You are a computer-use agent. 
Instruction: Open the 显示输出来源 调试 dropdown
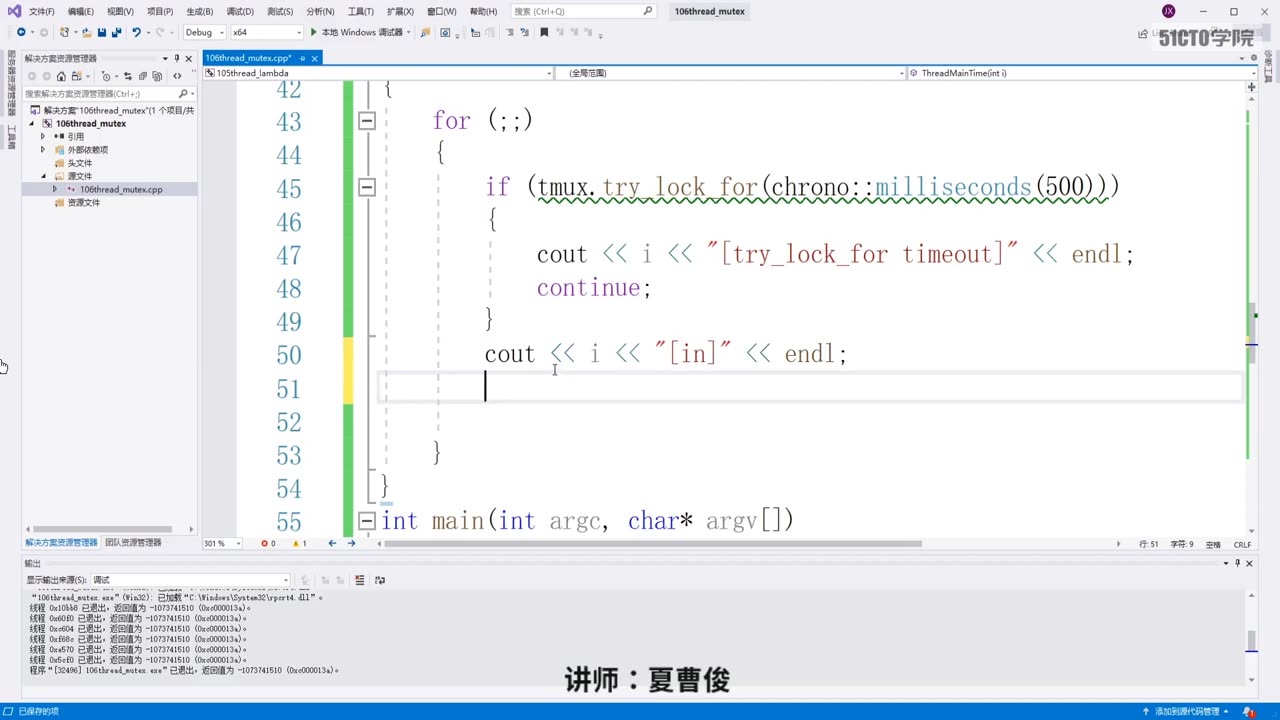[191, 580]
